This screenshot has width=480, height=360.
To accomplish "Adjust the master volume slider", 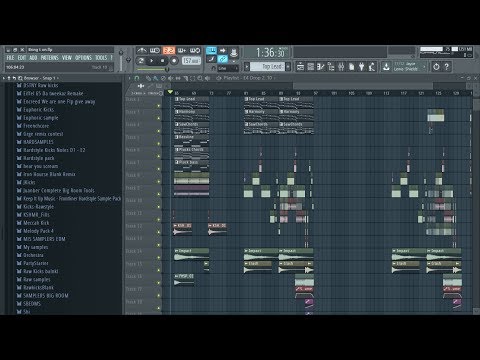I will (x=121, y=59).
